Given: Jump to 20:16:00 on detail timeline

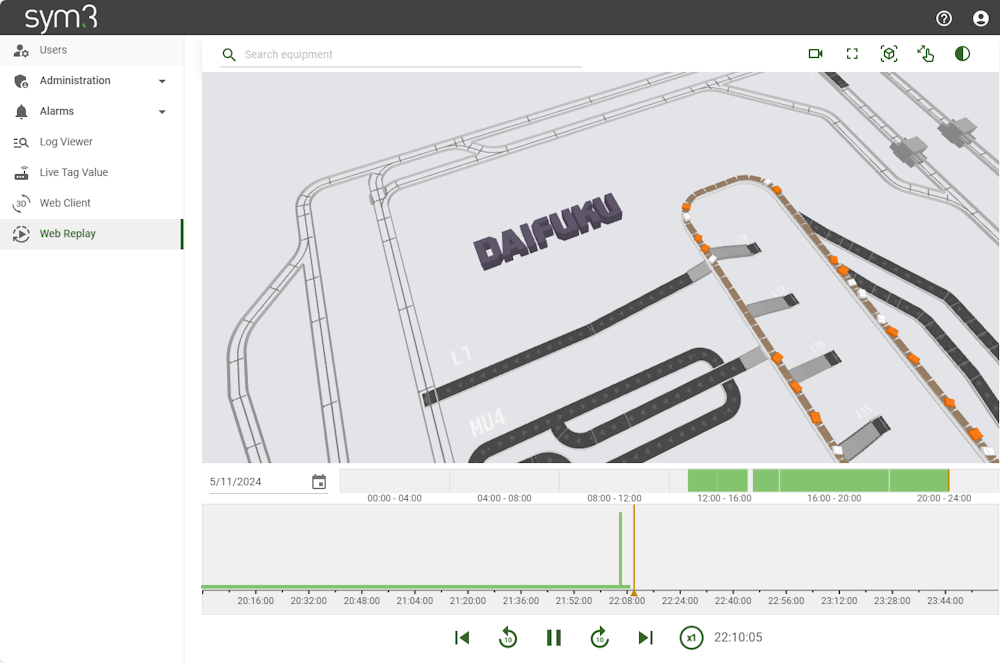Looking at the screenshot, I should (x=256, y=601).
